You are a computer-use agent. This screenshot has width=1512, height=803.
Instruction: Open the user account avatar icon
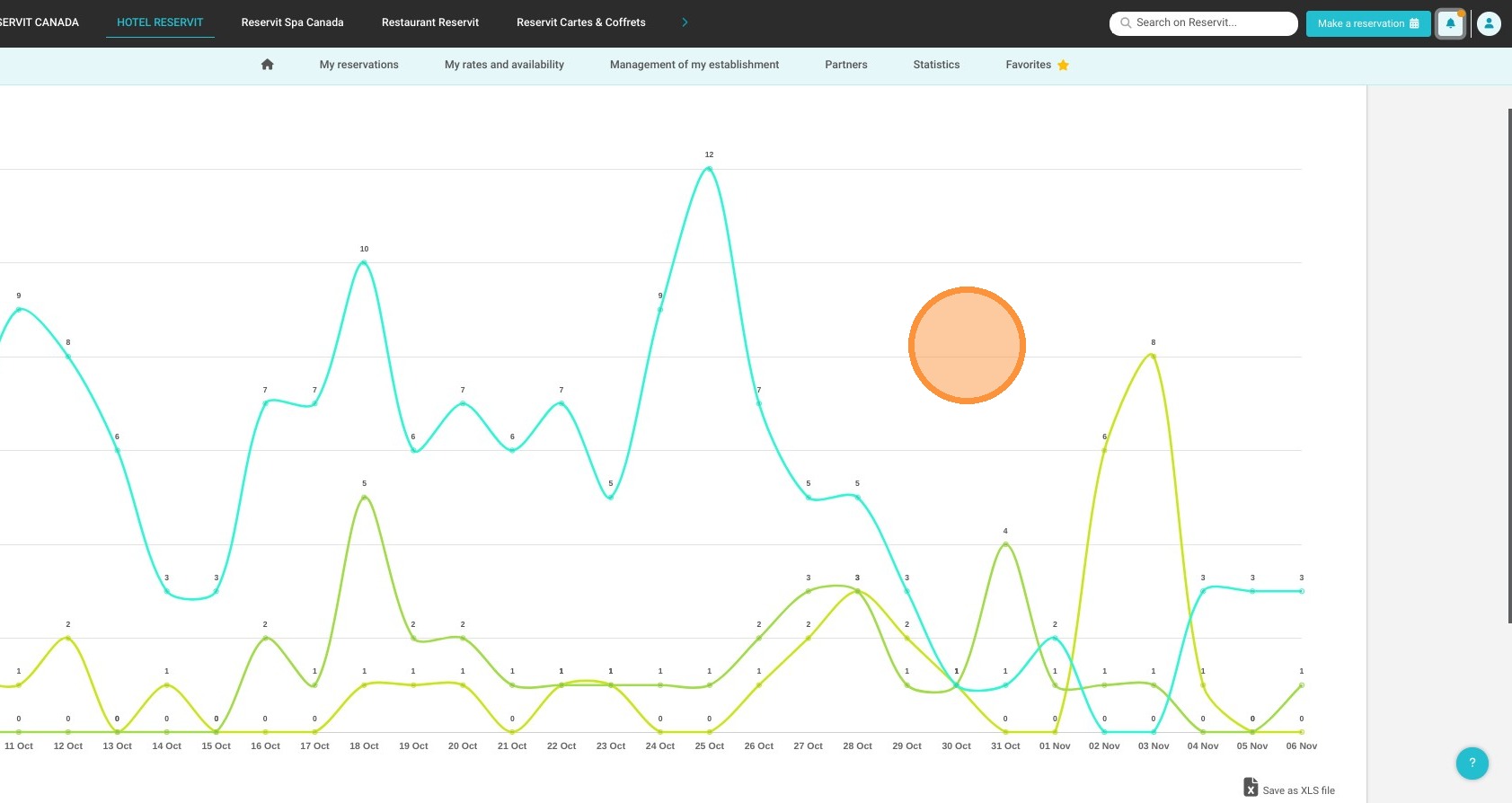click(1489, 23)
